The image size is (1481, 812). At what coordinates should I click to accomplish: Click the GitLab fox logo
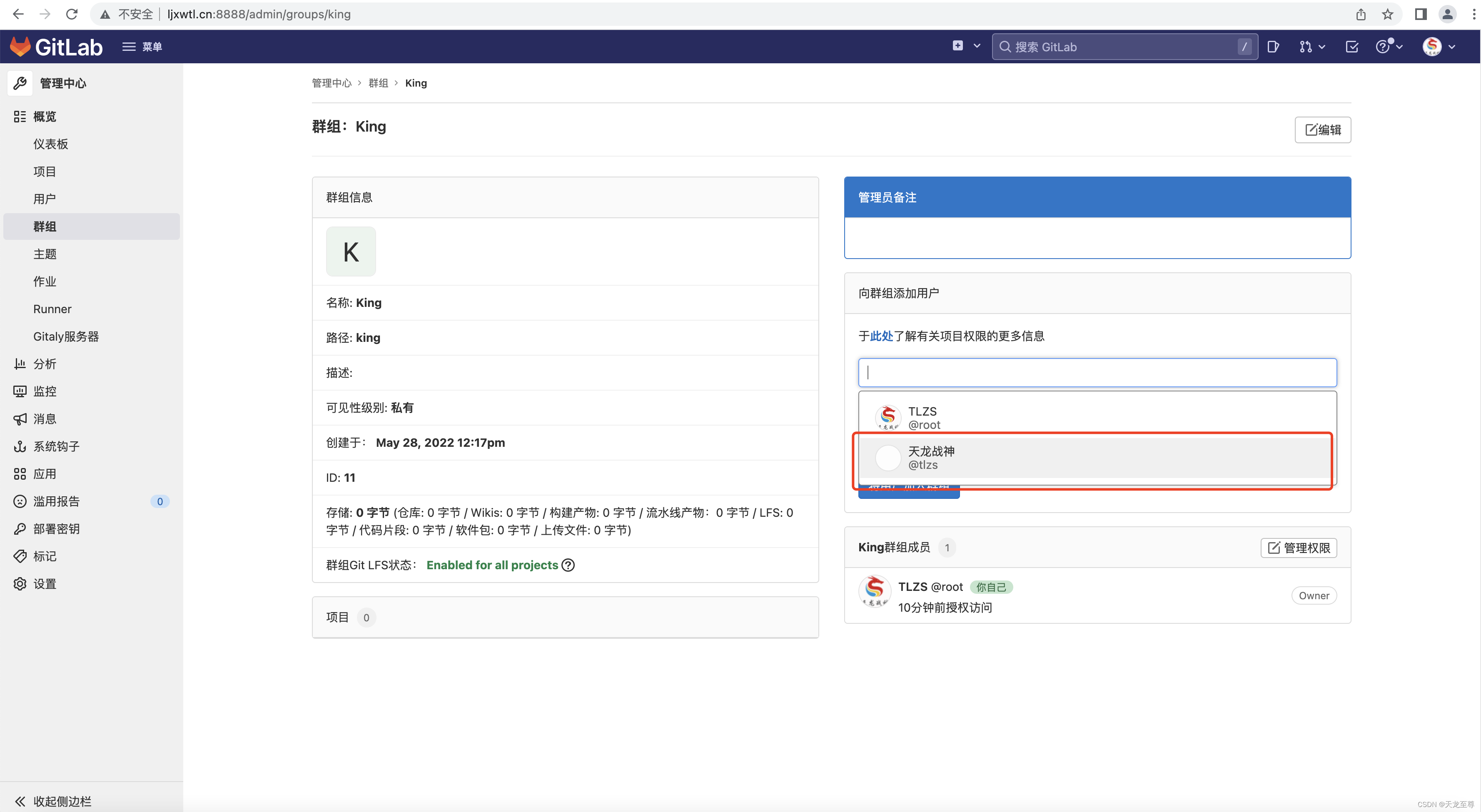click(x=20, y=47)
